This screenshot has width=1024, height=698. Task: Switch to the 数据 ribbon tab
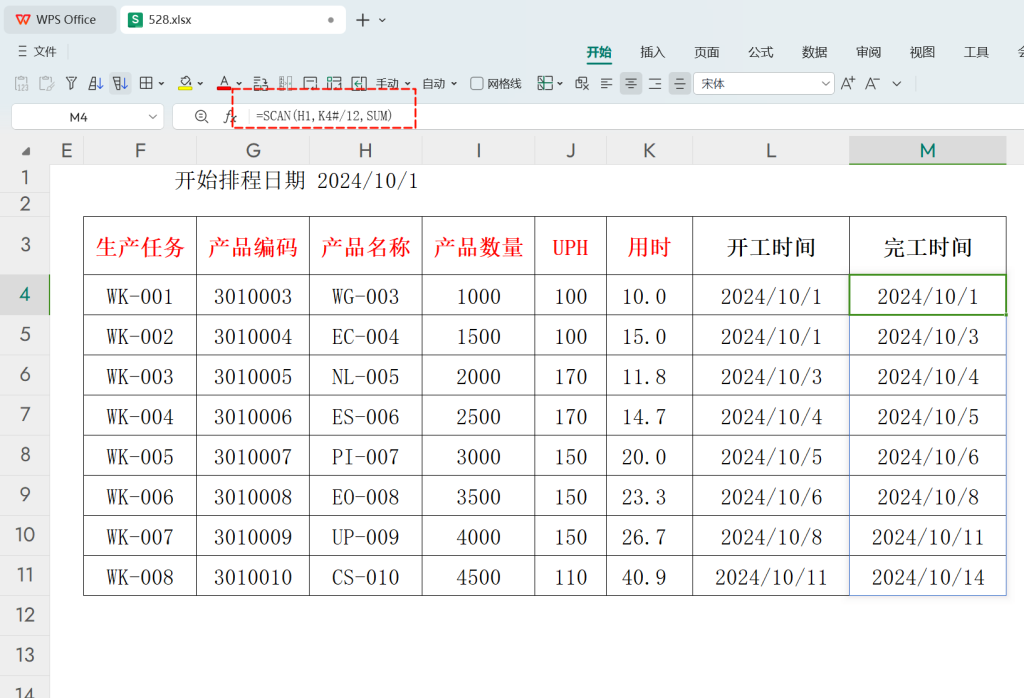pos(814,52)
